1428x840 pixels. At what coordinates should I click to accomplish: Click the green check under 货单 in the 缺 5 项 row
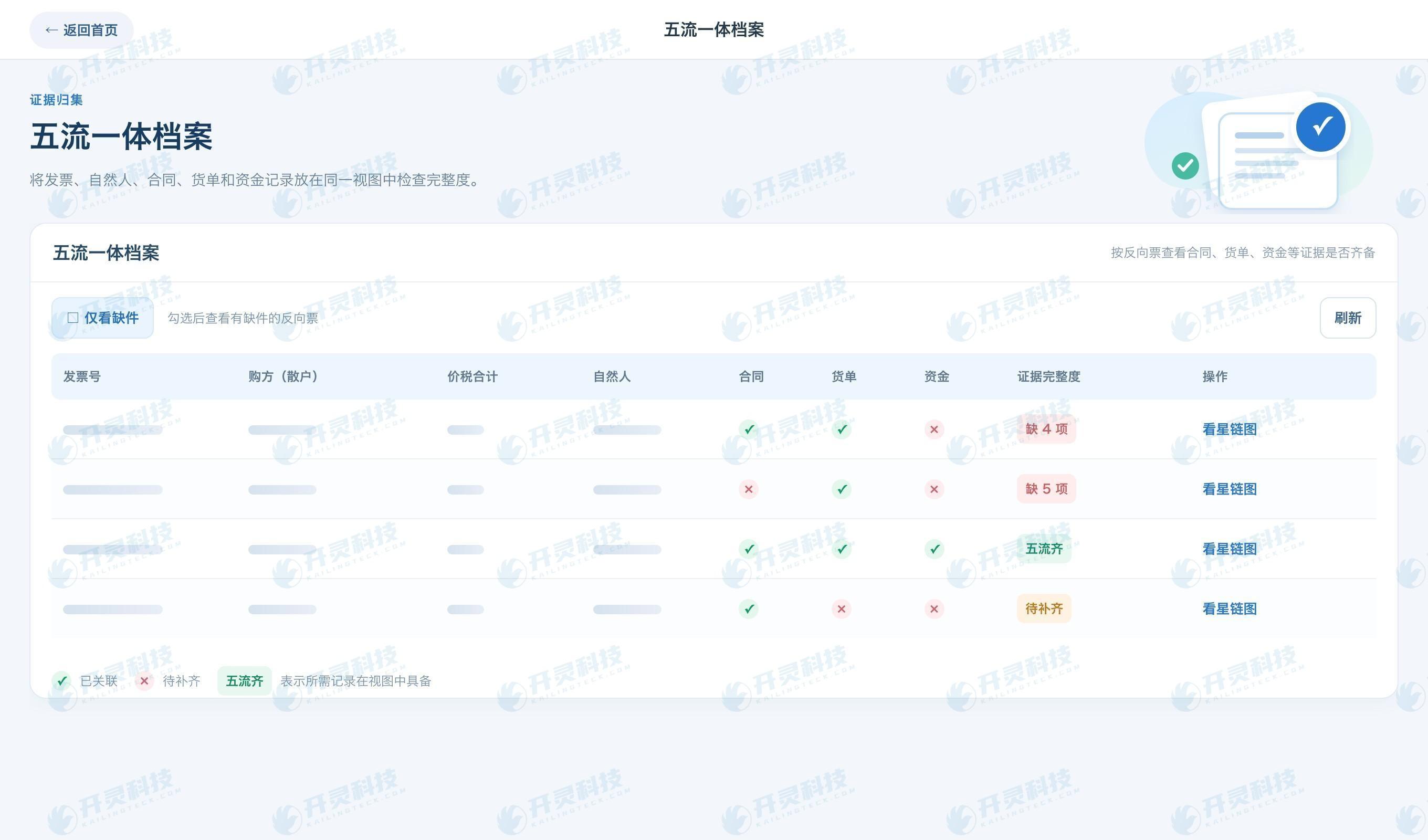pos(841,489)
